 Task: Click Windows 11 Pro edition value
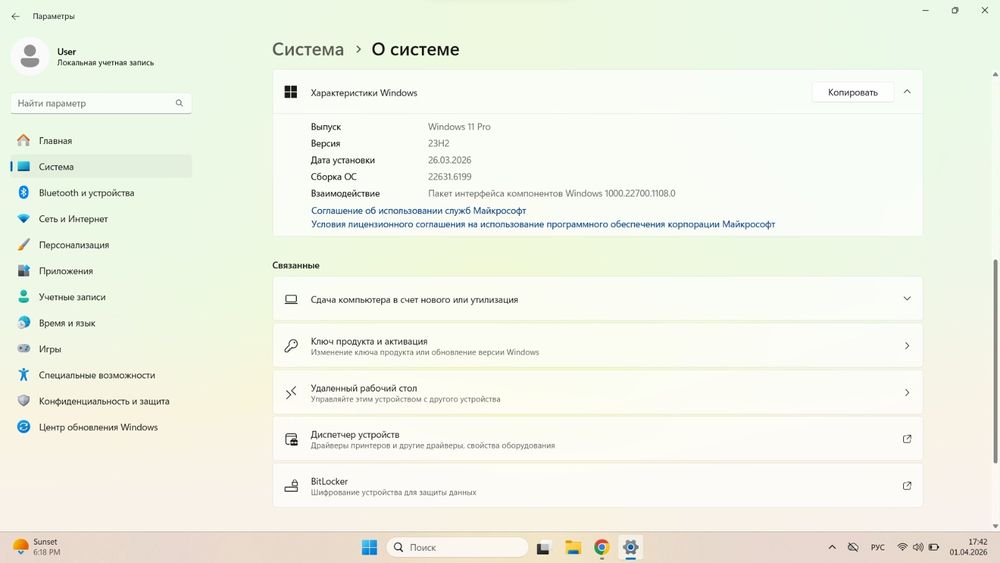coord(459,127)
